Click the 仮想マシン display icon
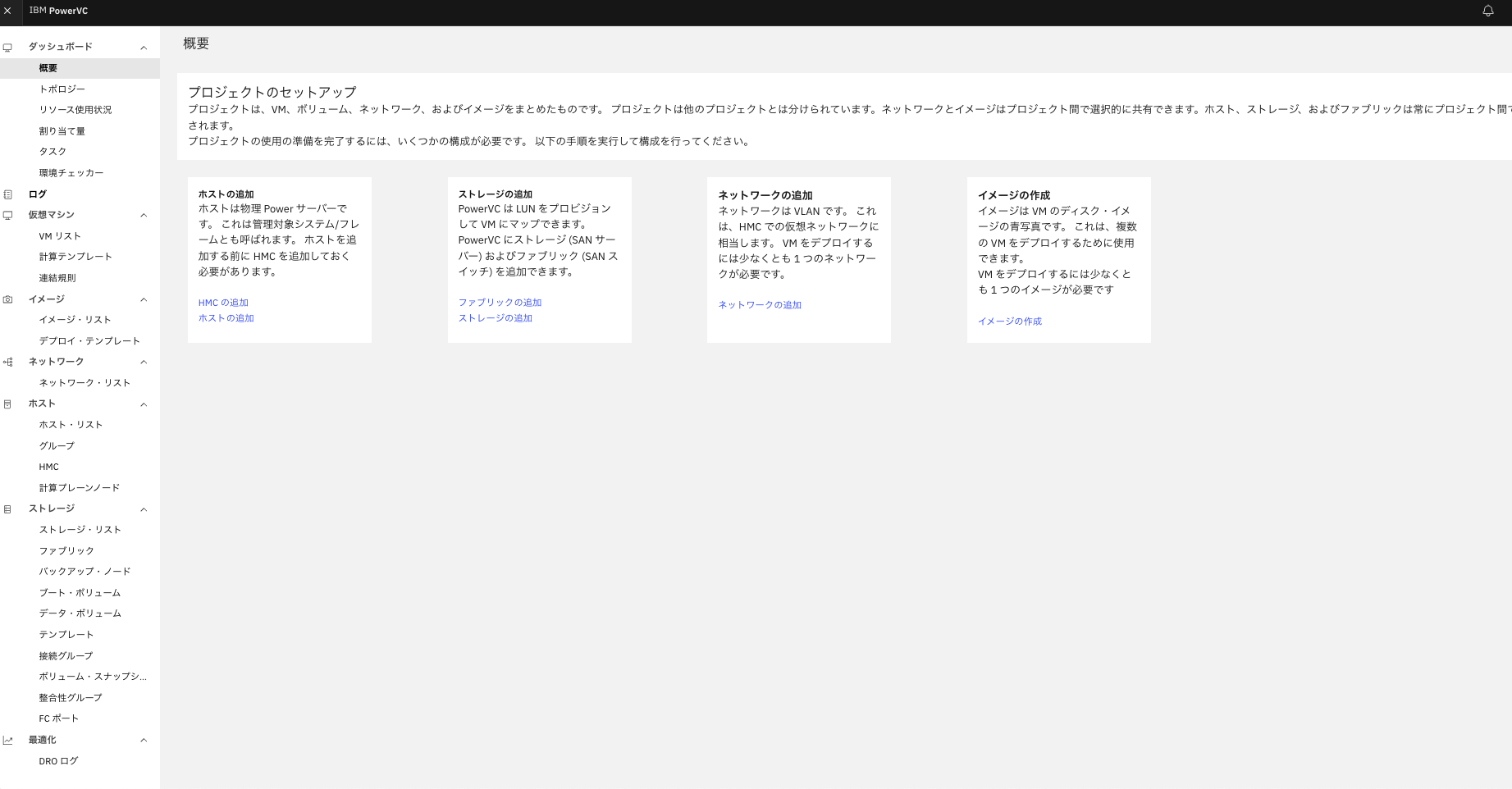Screen dimensions: 1512x789 pyautogui.click(x=8, y=215)
